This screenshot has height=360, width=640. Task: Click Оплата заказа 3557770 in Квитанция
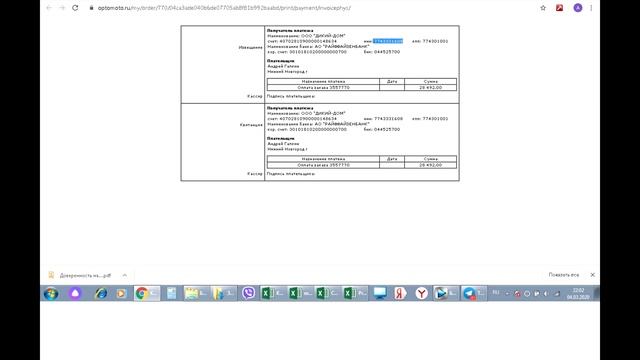point(323,165)
